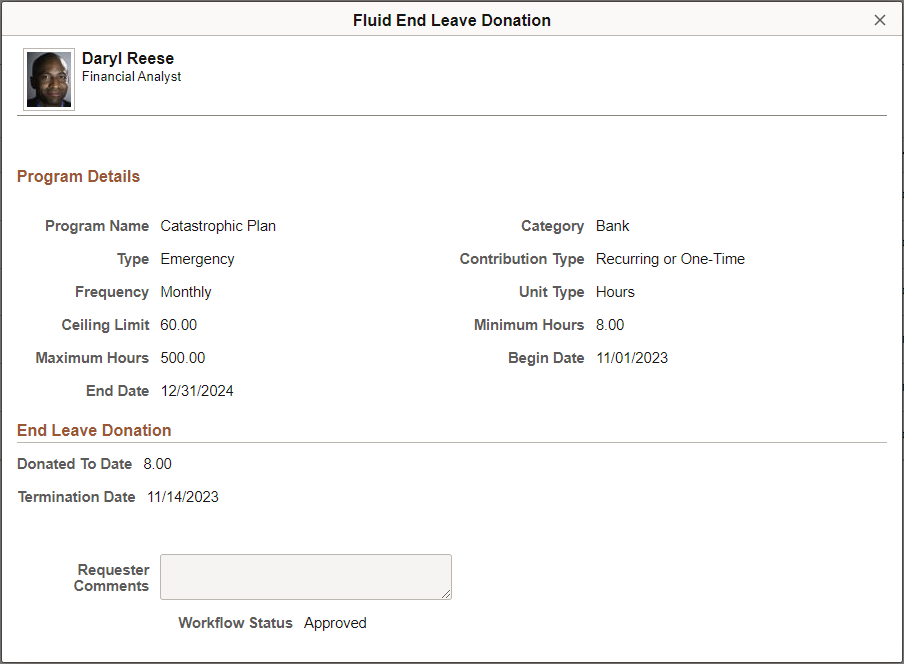
Task: Click the Financial Analyst job title
Action: point(131,77)
